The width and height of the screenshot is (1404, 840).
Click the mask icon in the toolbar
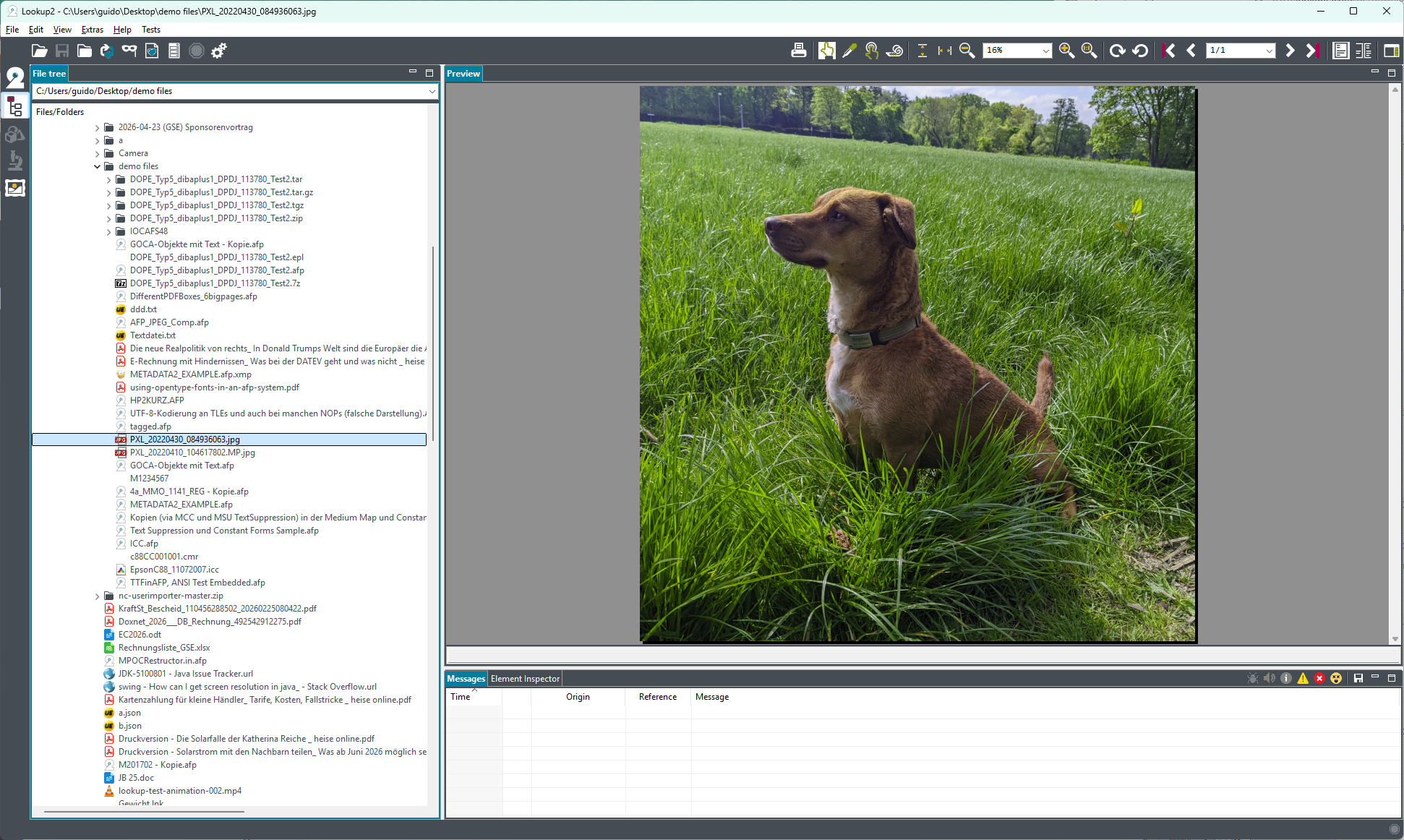[x=129, y=50]
